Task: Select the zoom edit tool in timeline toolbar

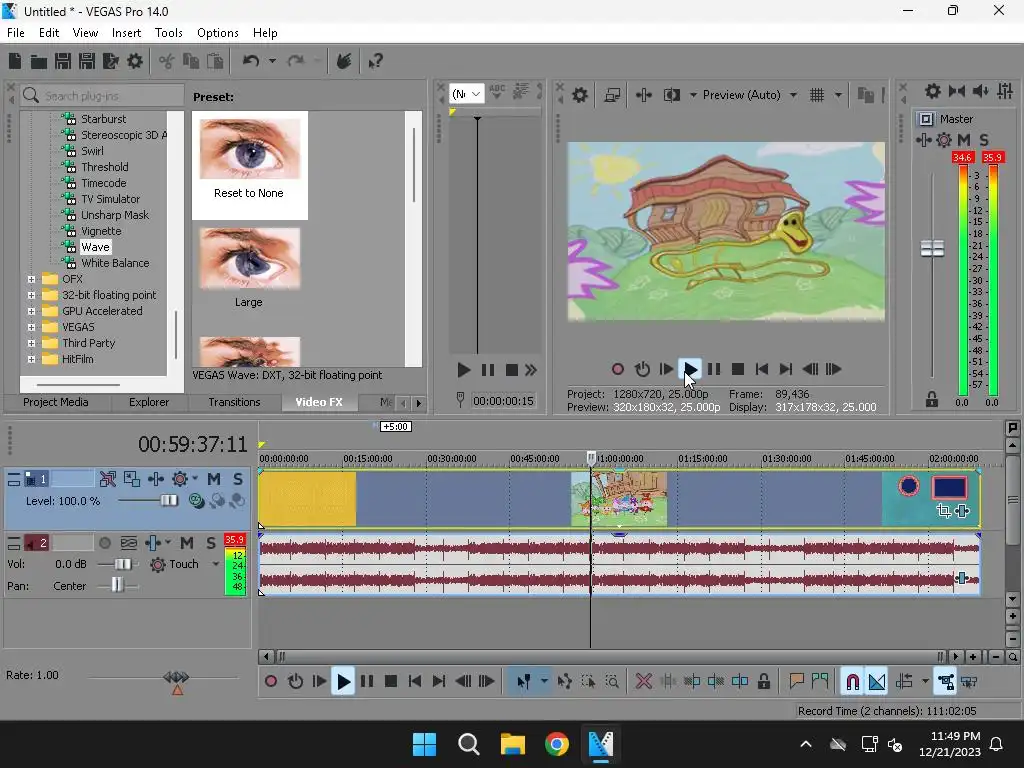Action: tap(612, 682)
